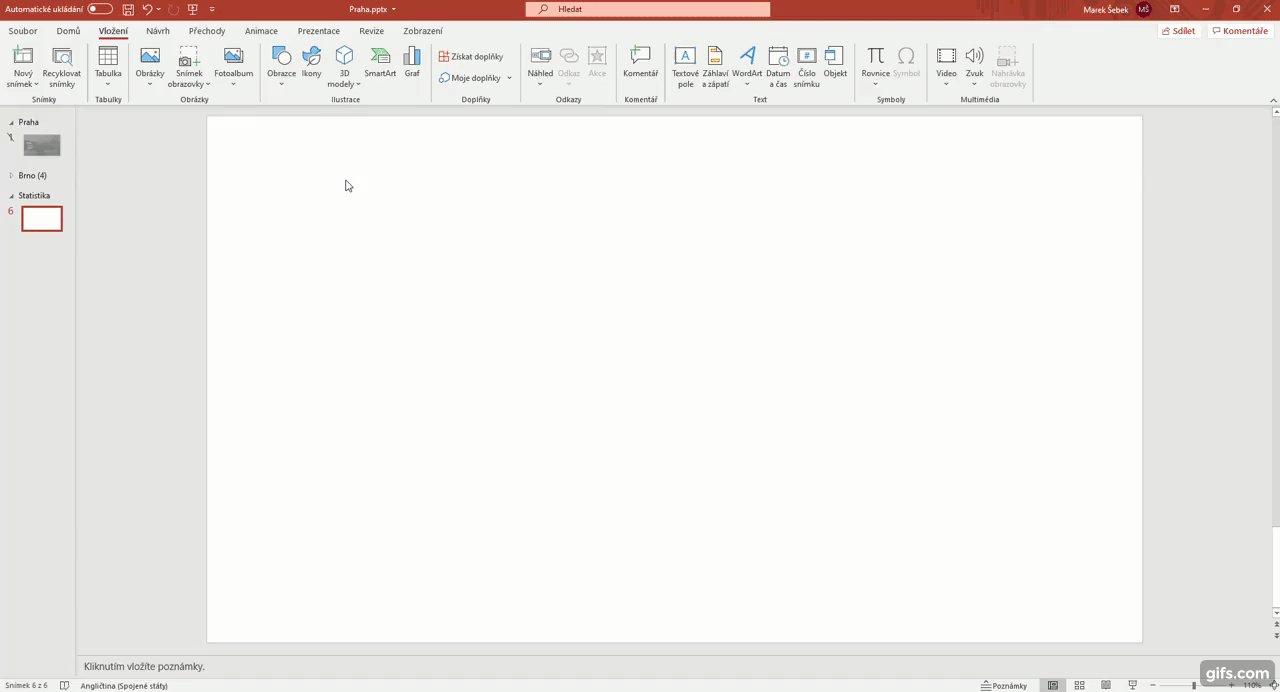
Task: Select the slide 6 thumbnail
Action: coord(41,218)
